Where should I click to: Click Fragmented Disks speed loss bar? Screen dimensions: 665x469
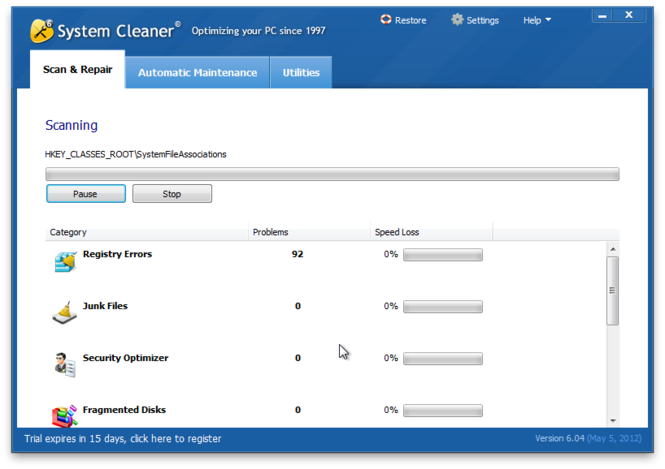pos(443,410)
